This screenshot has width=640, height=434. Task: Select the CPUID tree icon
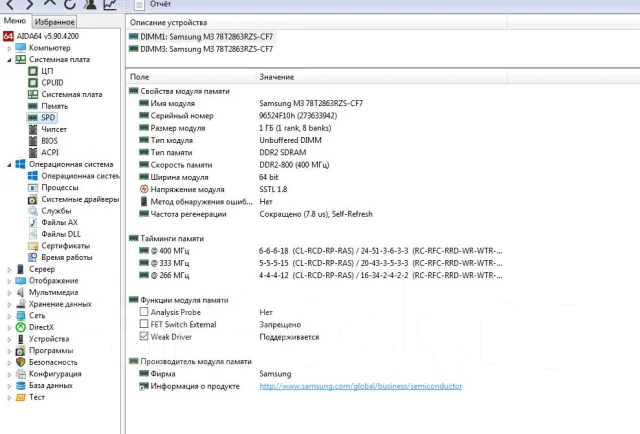click(x=33, y=82)
